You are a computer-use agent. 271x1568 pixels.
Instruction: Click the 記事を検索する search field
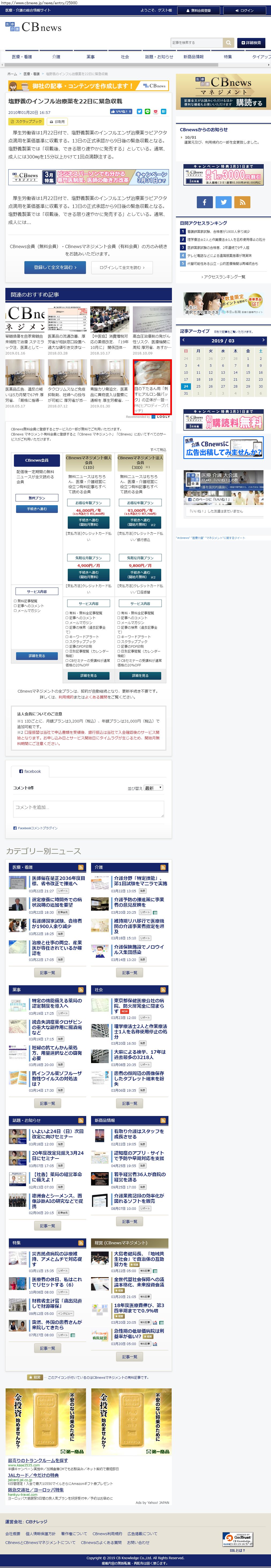click(197, 43)
